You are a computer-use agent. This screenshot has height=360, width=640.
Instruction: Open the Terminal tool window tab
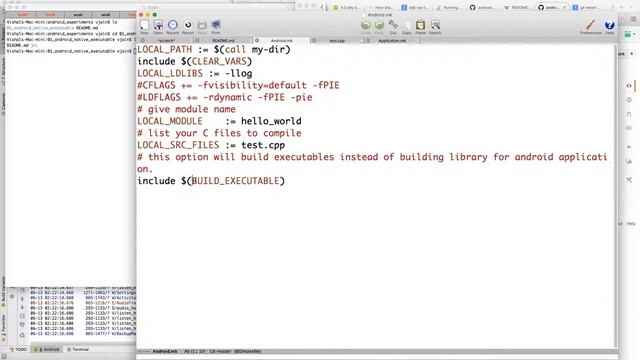[x=78, y=350]
